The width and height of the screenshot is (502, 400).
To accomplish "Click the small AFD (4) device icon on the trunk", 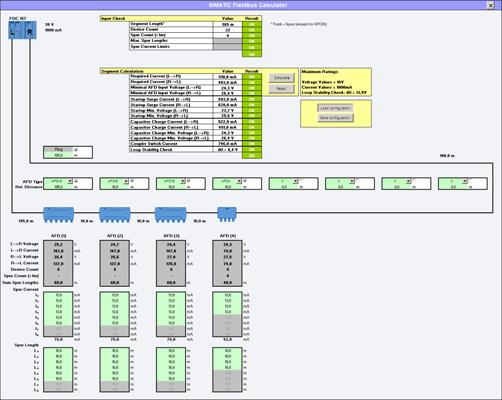I will tap(227, 214).
